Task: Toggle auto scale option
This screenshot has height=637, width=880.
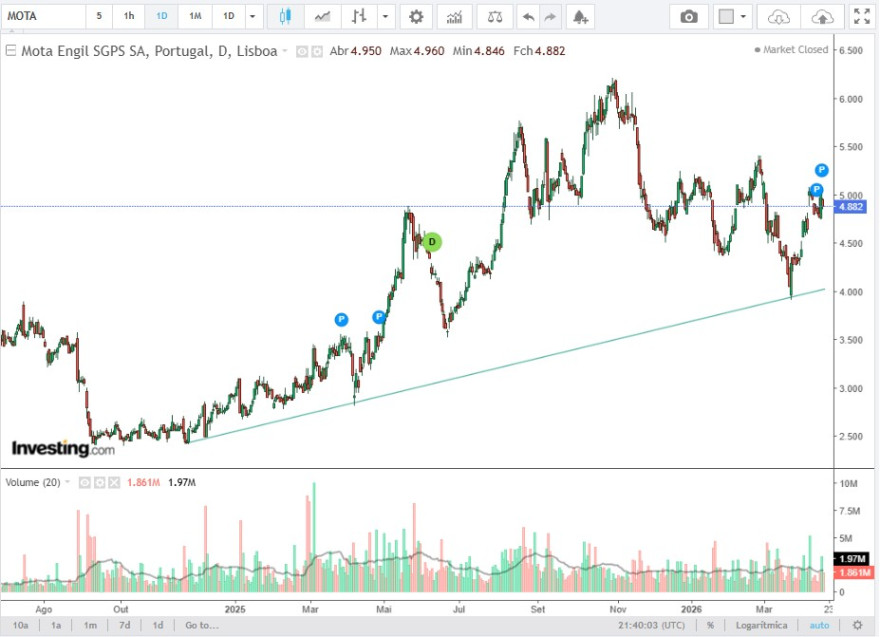Action: [x=819, y=625]
